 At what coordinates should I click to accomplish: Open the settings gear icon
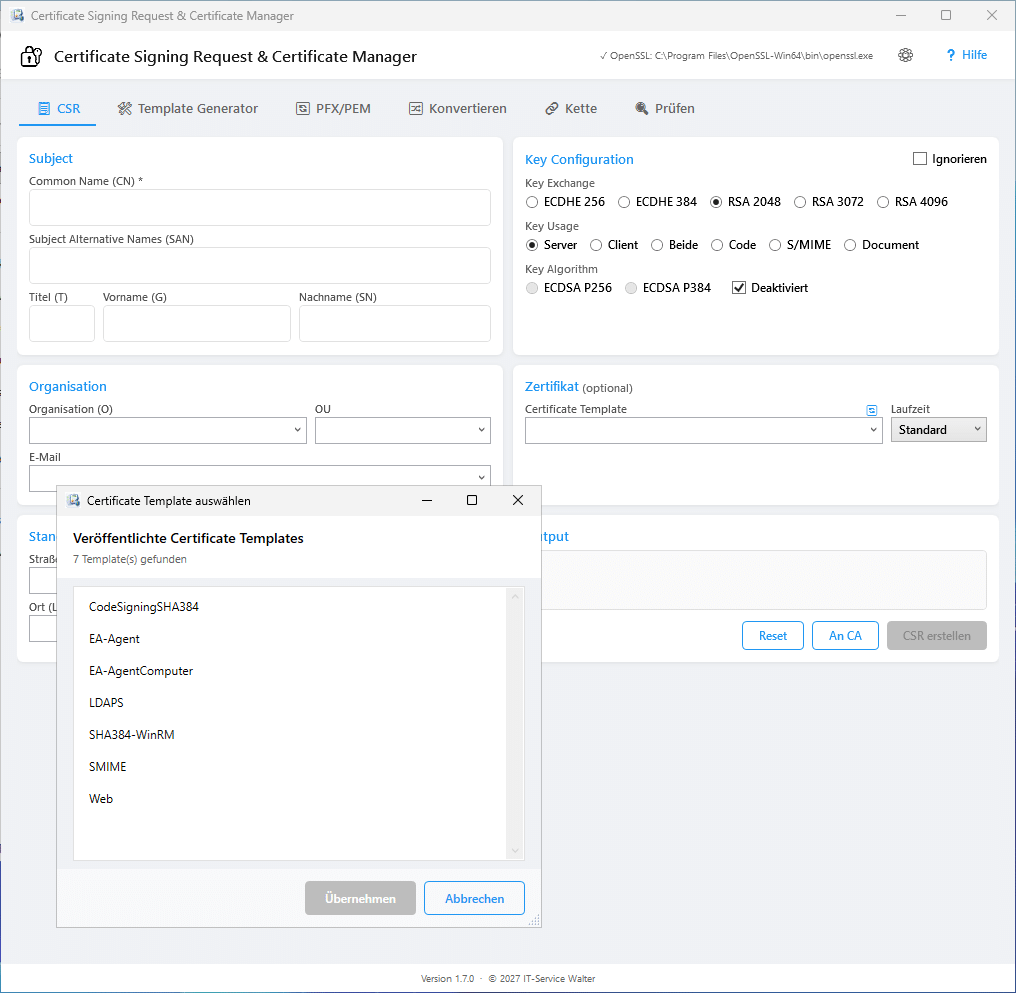905,55
